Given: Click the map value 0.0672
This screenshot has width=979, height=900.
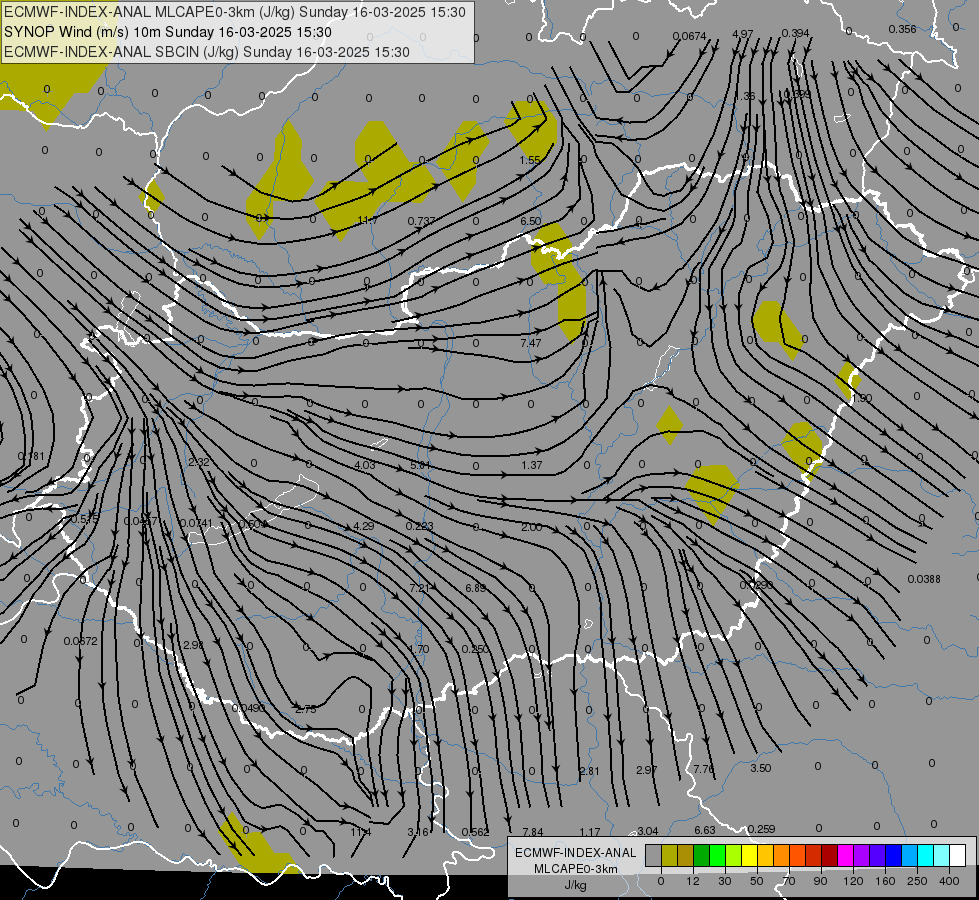Looking at the screenshot, I should 81,641.
